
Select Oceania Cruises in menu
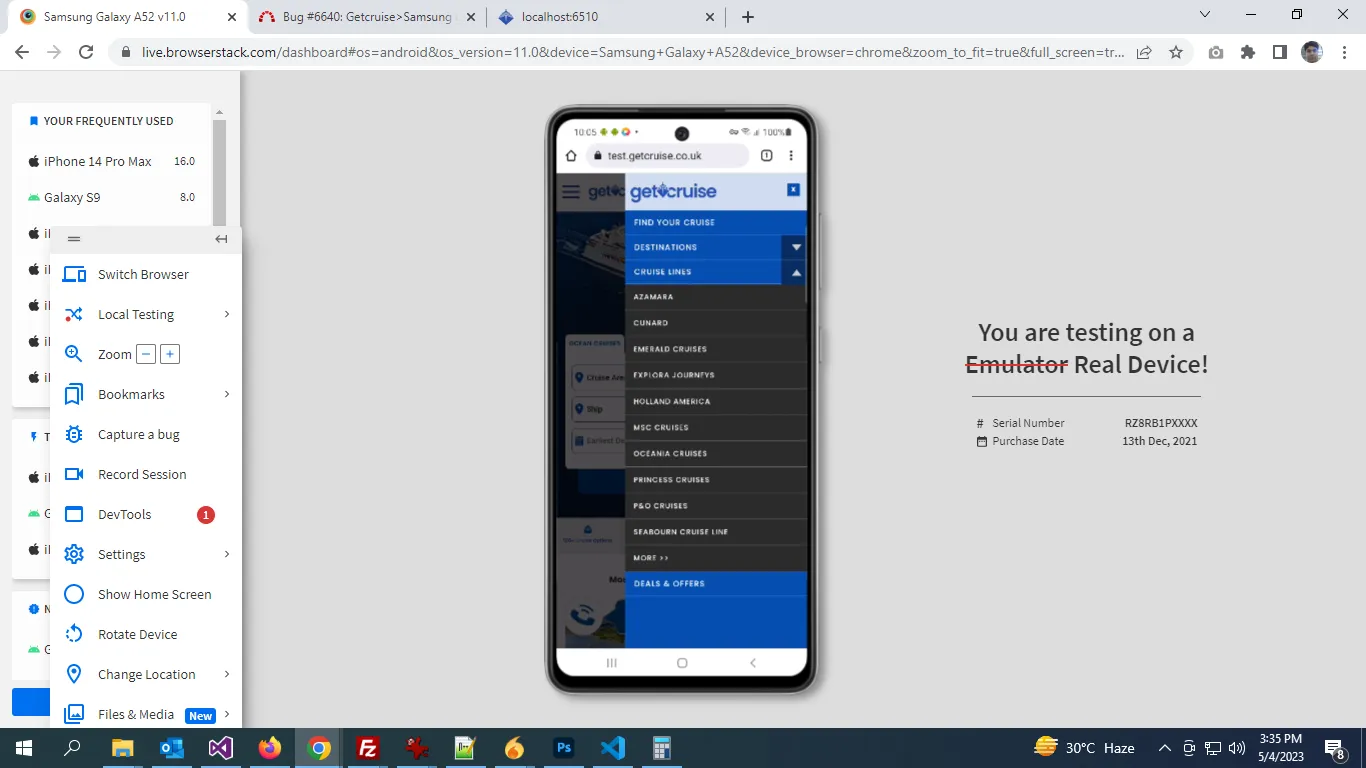pyautogui.click(x=715, y=453)
